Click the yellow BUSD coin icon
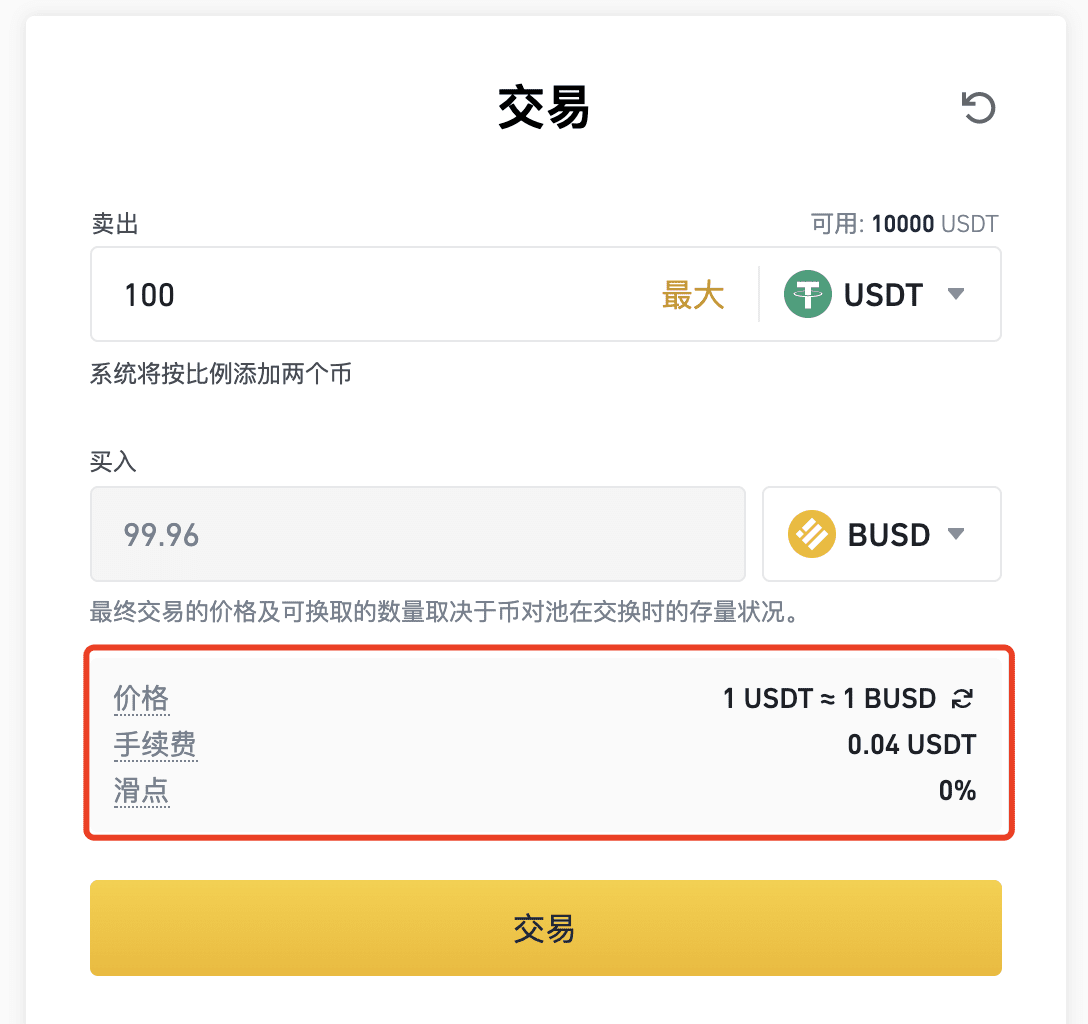Screen dimensions: 1088x1024 pyautogui.click(x=812, y=534)
